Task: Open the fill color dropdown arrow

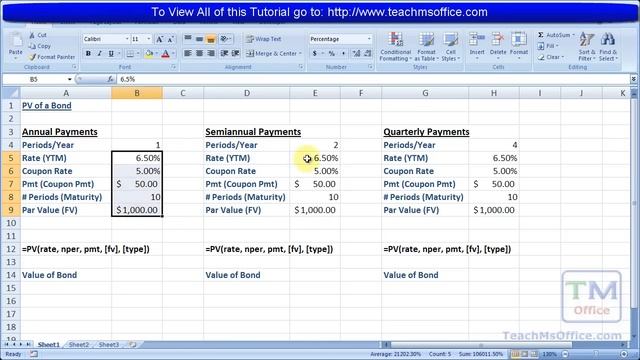Action: pos(156,53)
